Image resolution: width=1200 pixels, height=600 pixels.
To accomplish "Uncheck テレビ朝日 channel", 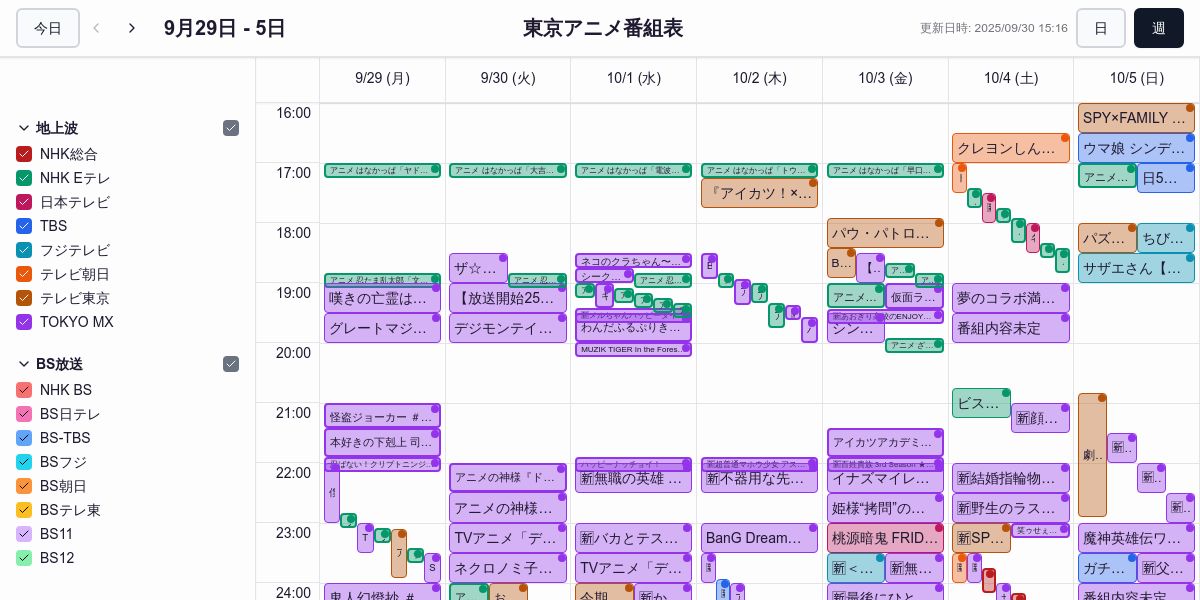I will tap(24, 274).
